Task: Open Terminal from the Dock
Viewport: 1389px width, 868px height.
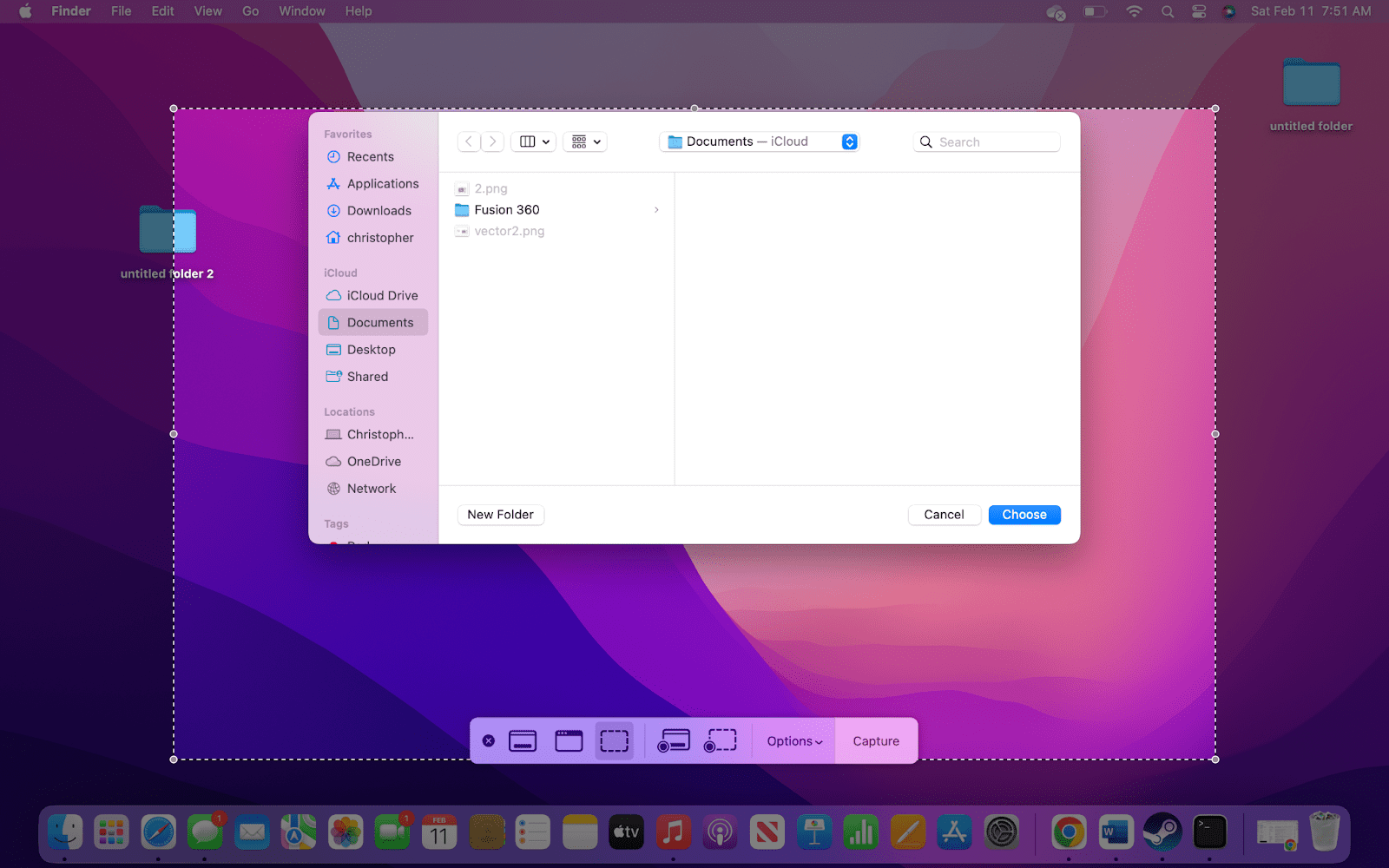Action: (x=1209, y=833)
